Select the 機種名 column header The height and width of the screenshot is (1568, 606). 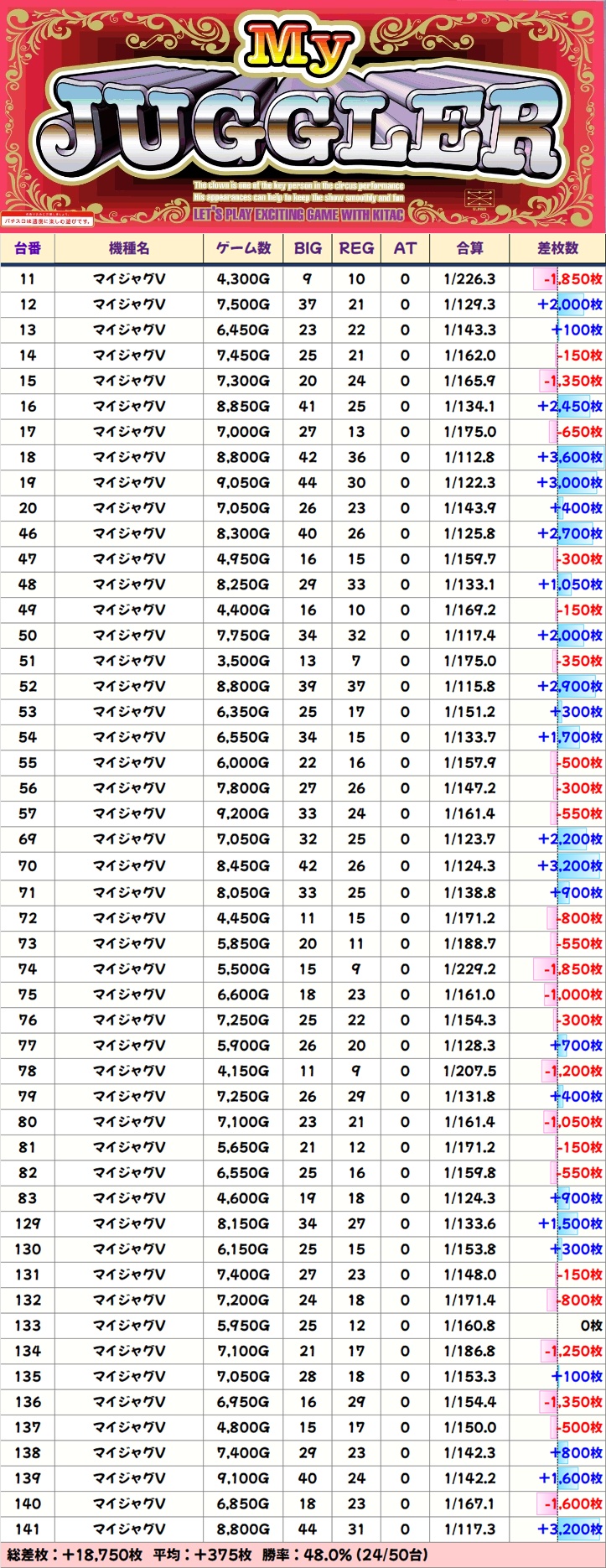click(x=129, y=248)
